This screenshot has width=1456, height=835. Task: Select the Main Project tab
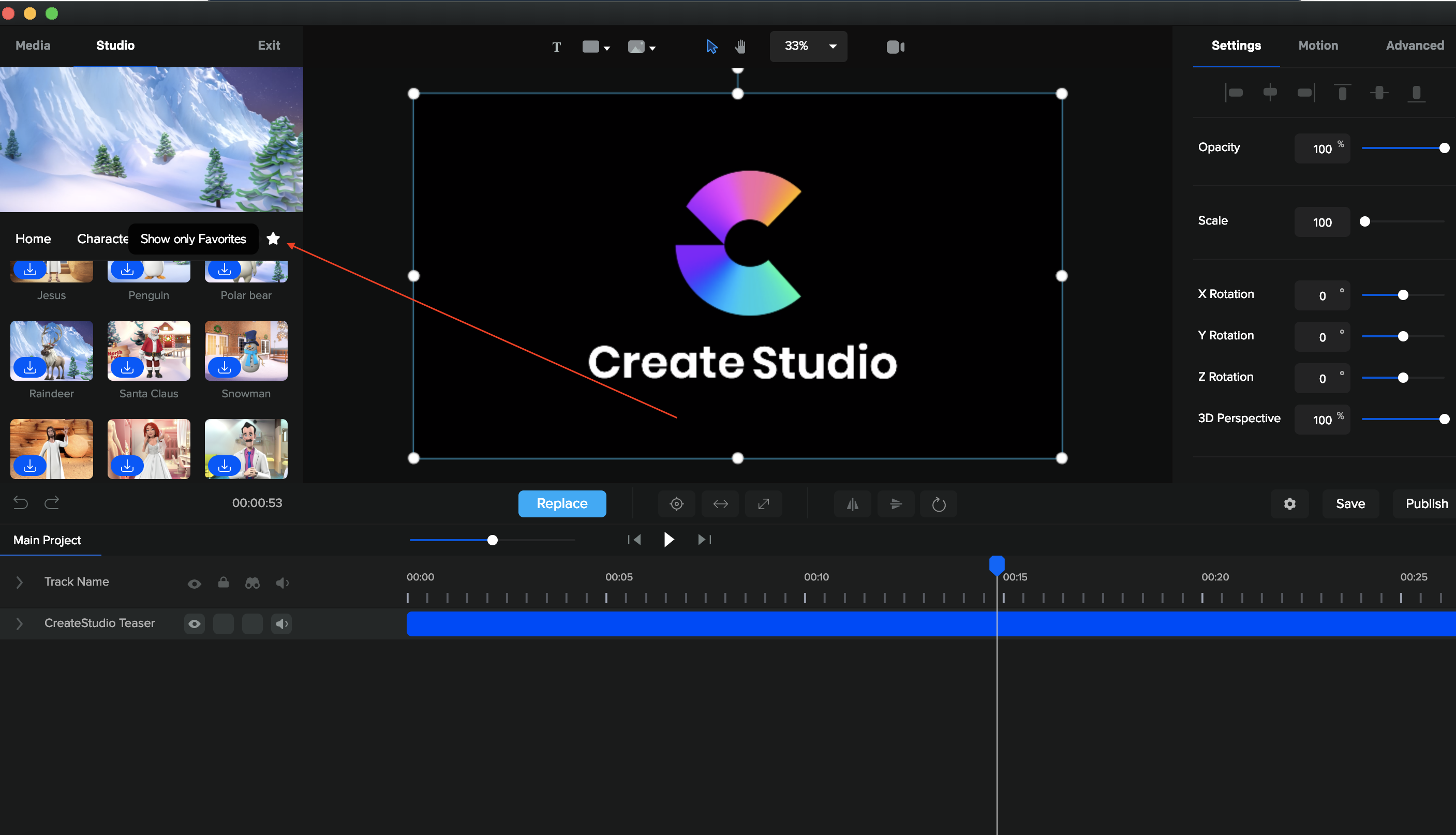47,540
